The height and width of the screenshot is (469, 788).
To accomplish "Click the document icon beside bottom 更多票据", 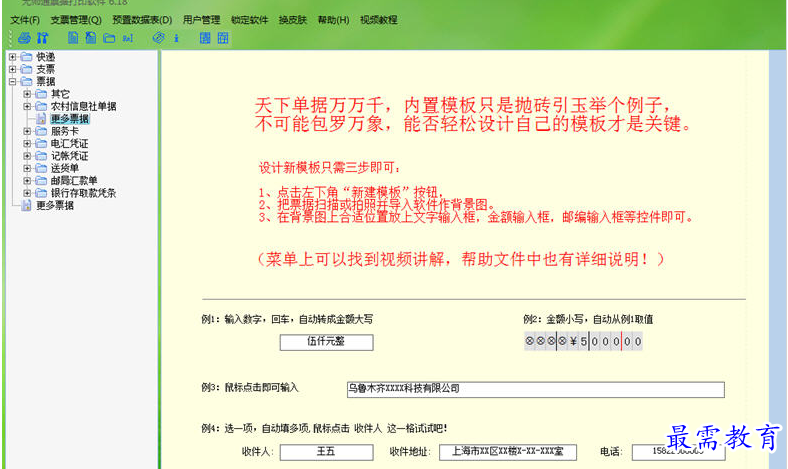I will pyautogui.click(x=26, y=205).
